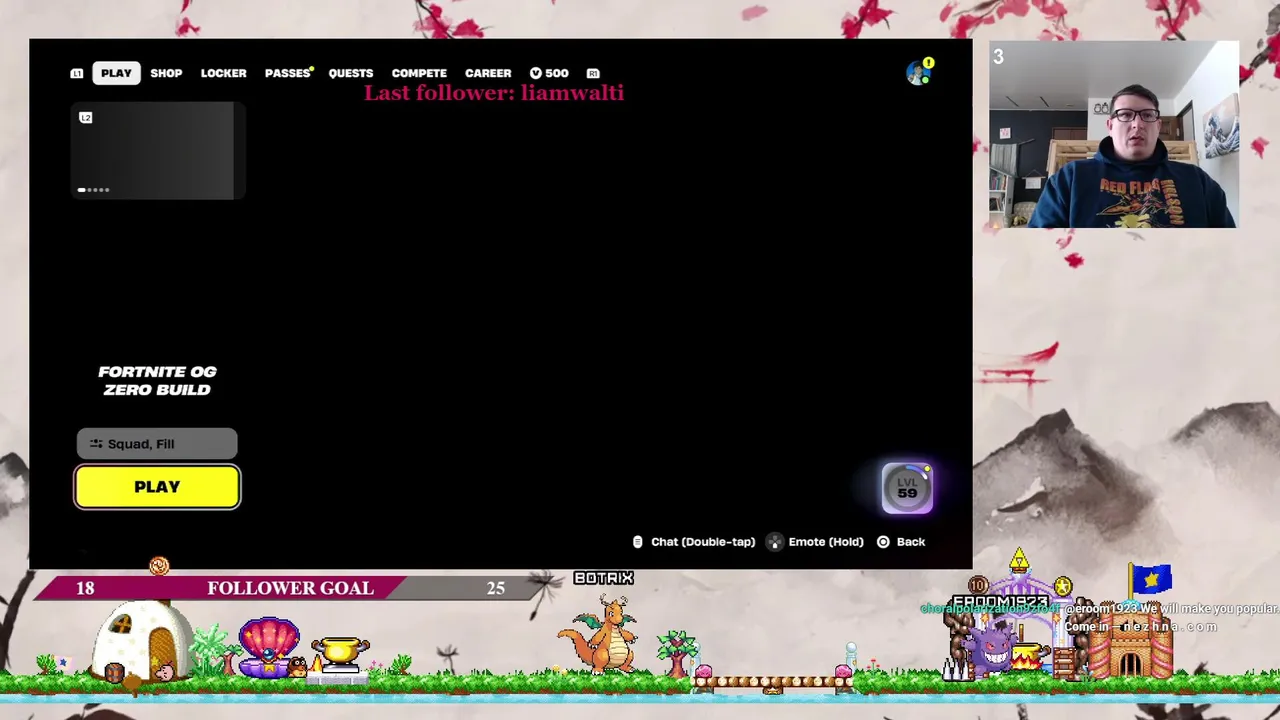Click the follower goal number 25
This screenshot has width=1280, height=720.
coord(496,588)
